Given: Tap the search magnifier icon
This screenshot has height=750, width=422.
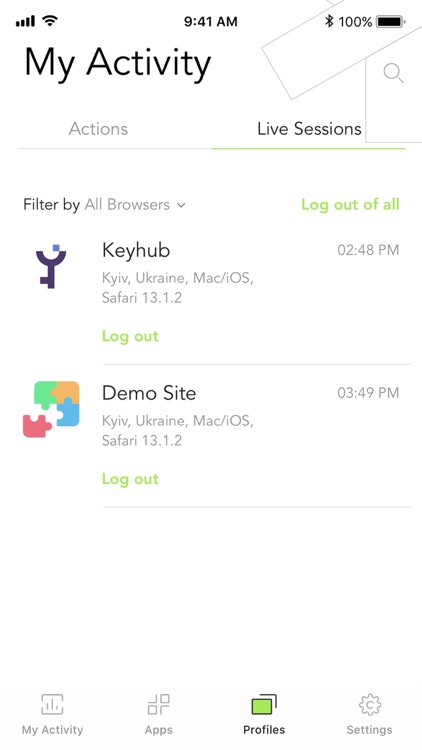Looking at the screenshot, I should pyautogui.click(x=393, y=73).
